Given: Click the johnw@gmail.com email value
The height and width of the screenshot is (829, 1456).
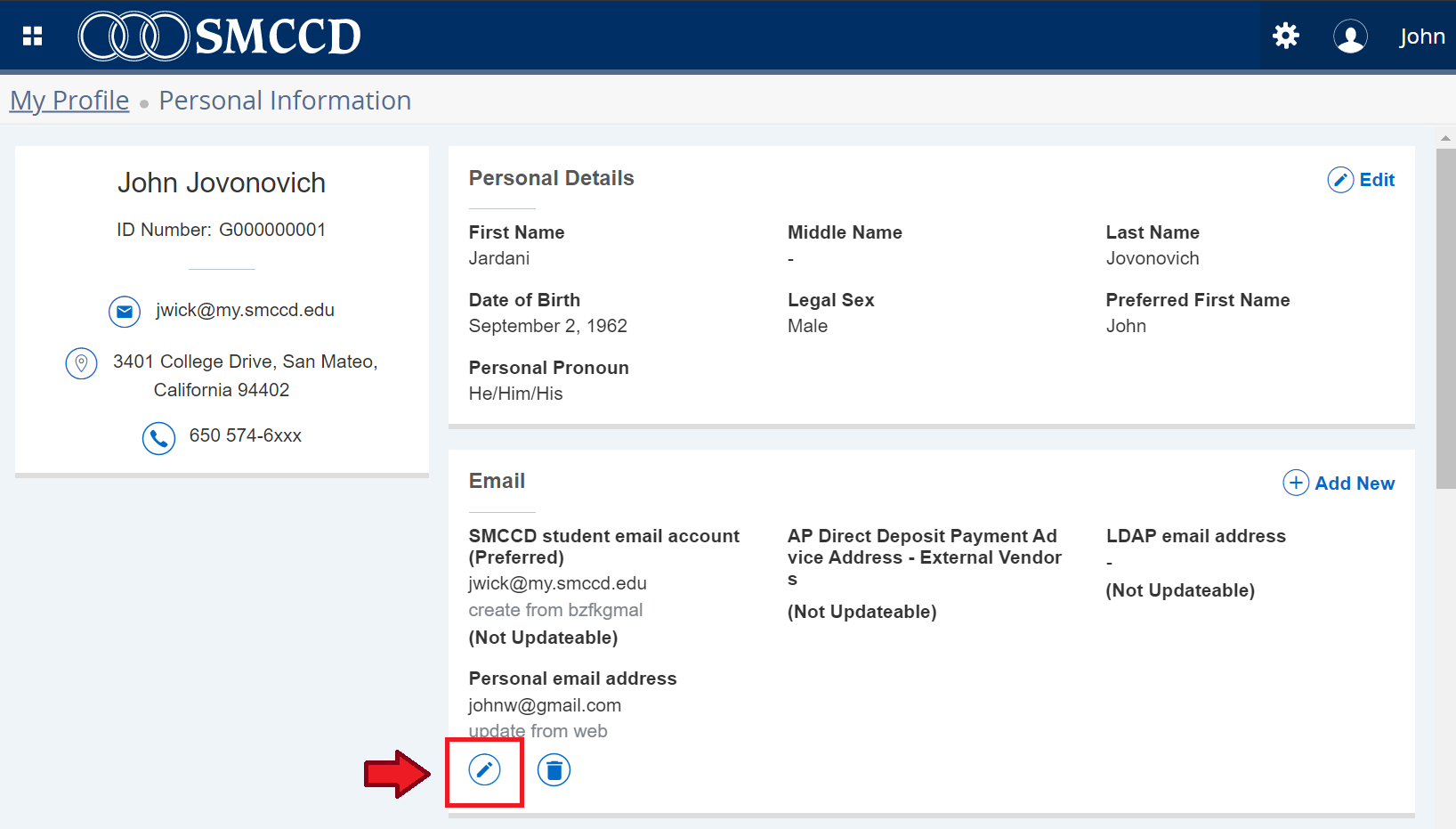Looking at the screenshot, I should click(545, 705).
